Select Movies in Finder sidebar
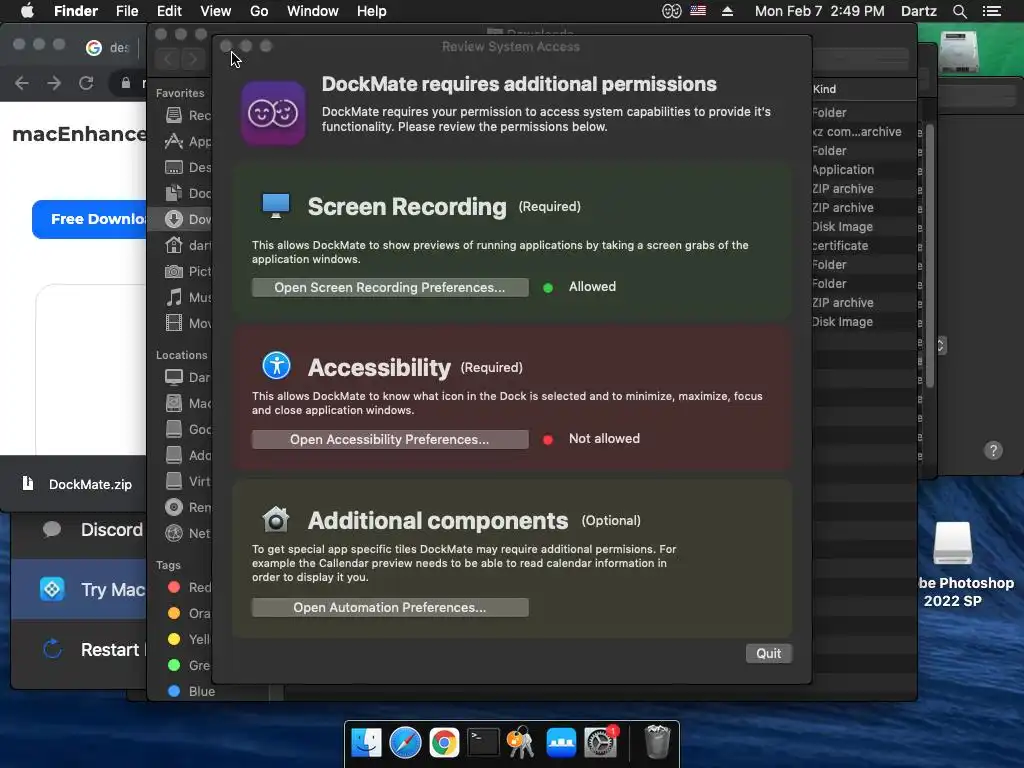The image size is (1024, 768). click(x=188, y=323)
